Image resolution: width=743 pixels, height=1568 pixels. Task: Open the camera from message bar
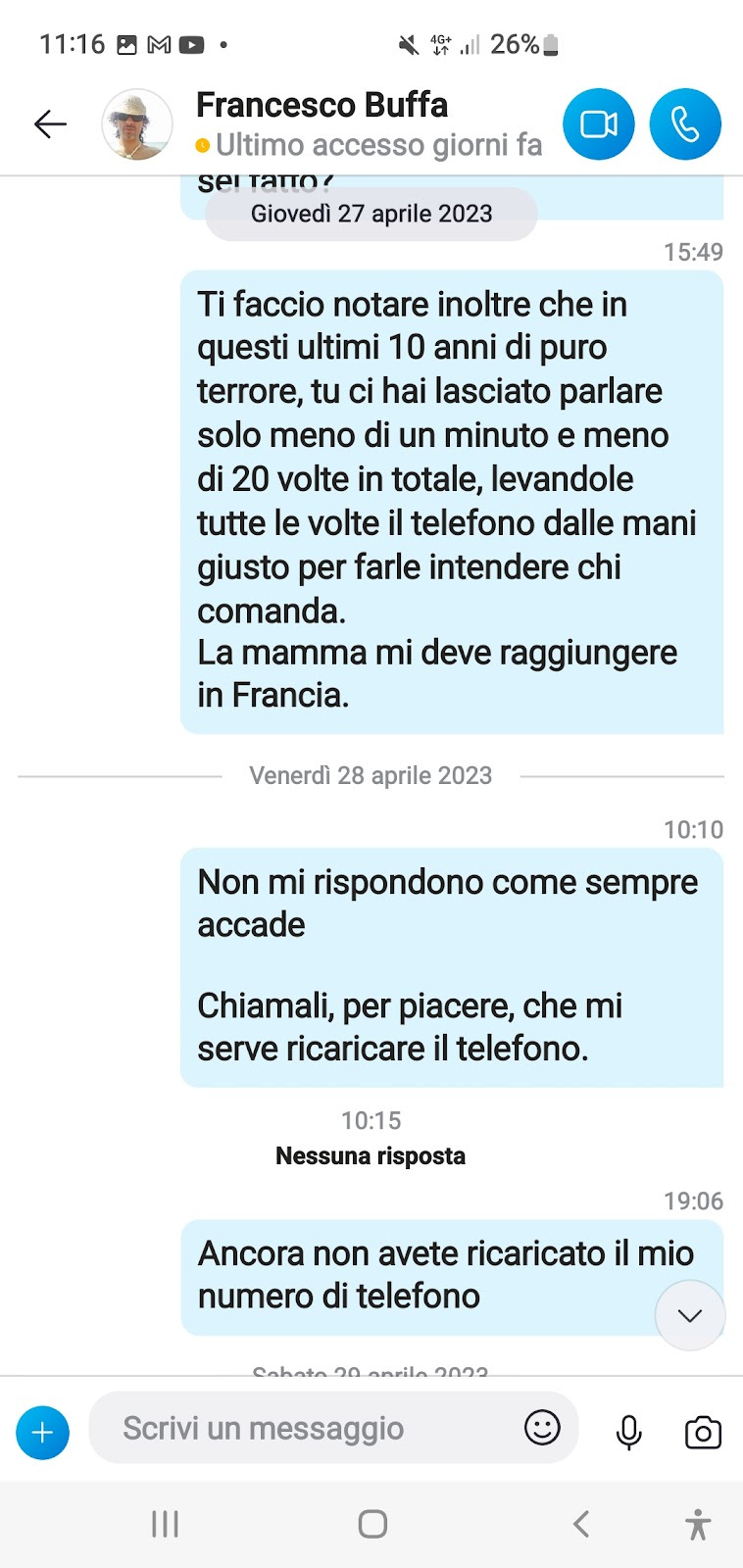703,1432
